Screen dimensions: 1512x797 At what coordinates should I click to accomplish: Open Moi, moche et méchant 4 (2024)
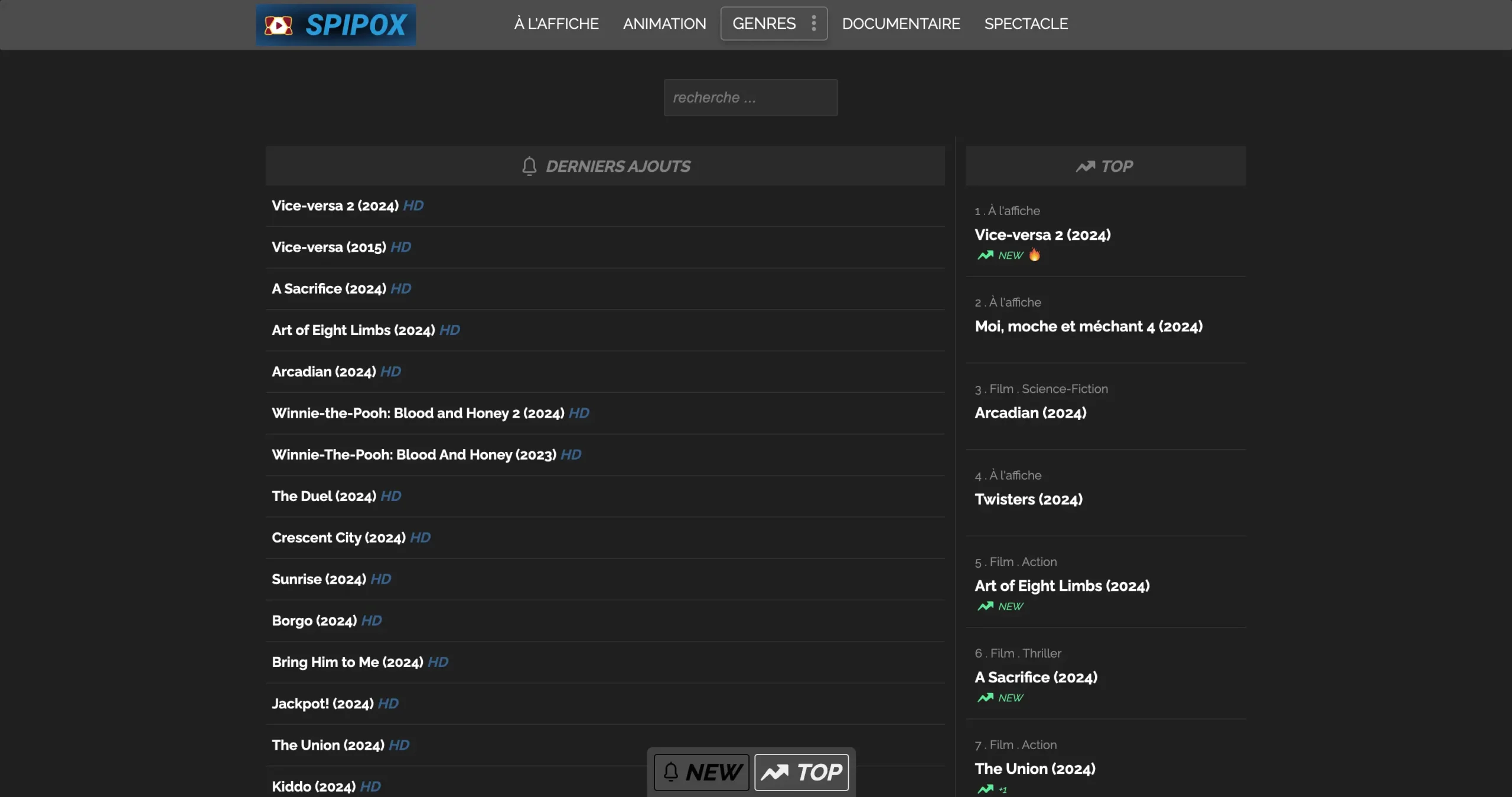tap(1089, 326)
